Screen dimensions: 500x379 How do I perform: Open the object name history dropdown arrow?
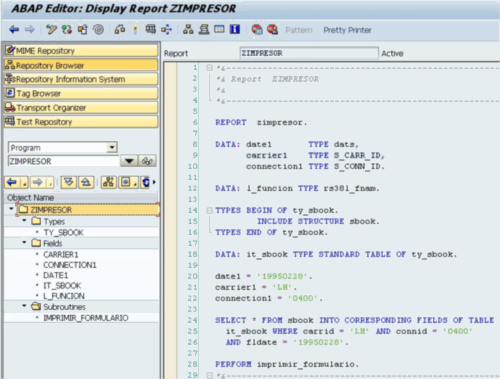pos(129,161)
